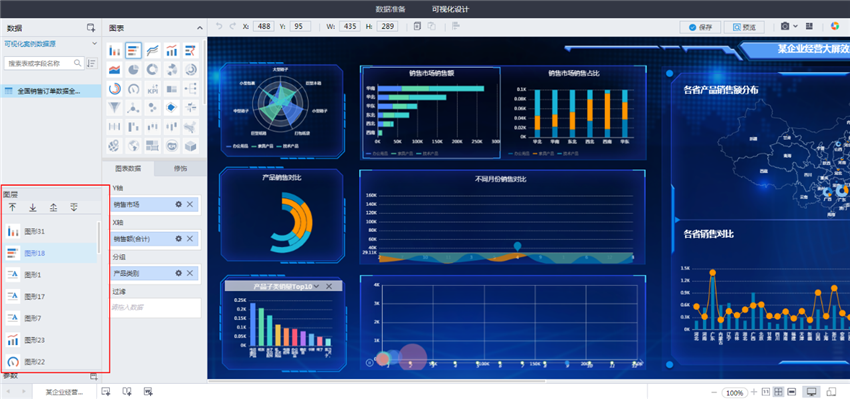The width and height of the screenshot is (850, 399).
Task: Select the donut chart type icon
Action: (x=152, y=70)
